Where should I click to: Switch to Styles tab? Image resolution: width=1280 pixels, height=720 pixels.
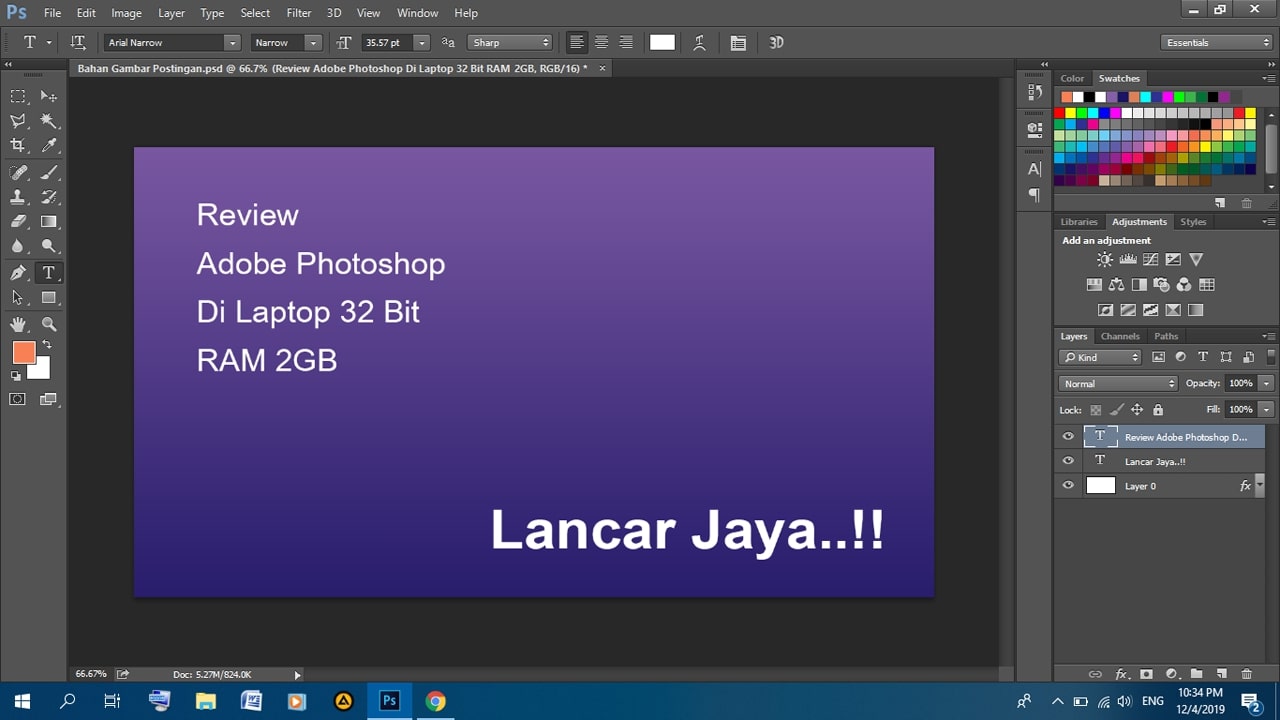pyautogui.click(x=1193, y=222)
